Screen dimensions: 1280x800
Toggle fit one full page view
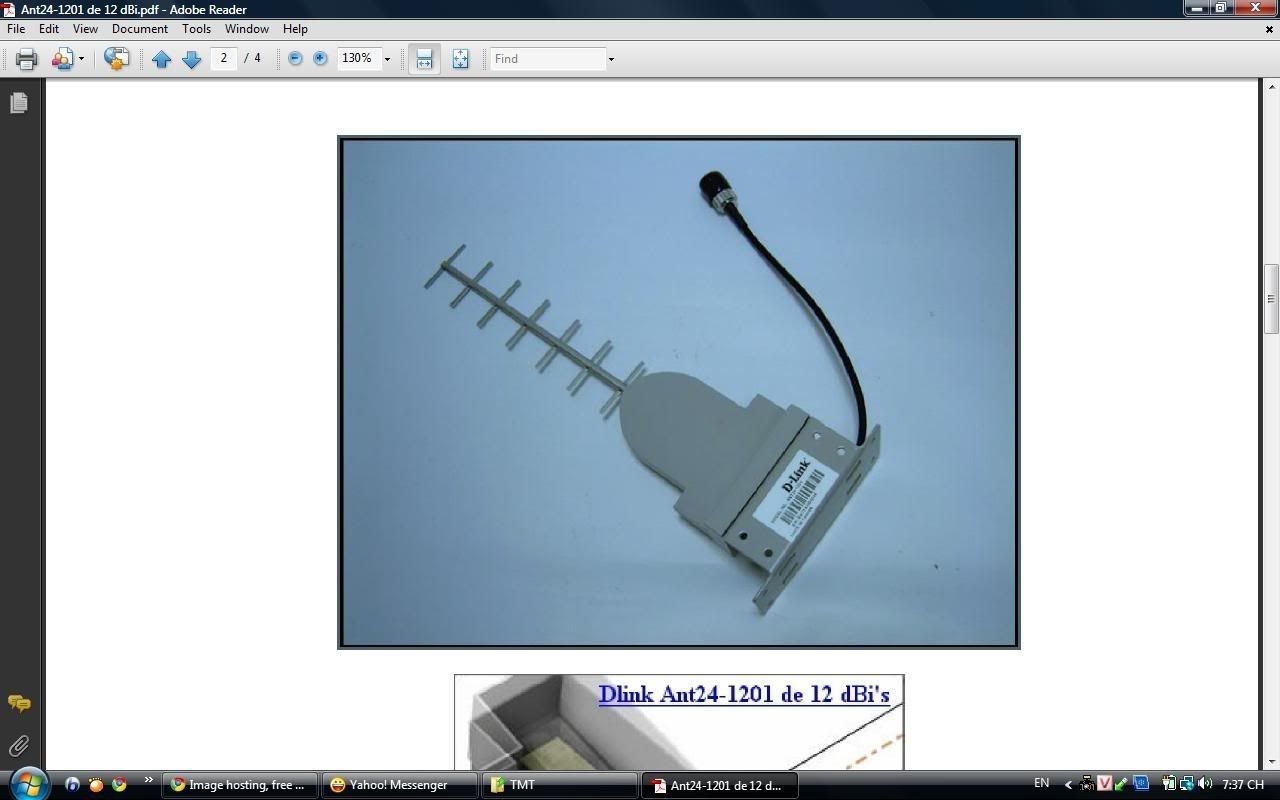point(460,59)
